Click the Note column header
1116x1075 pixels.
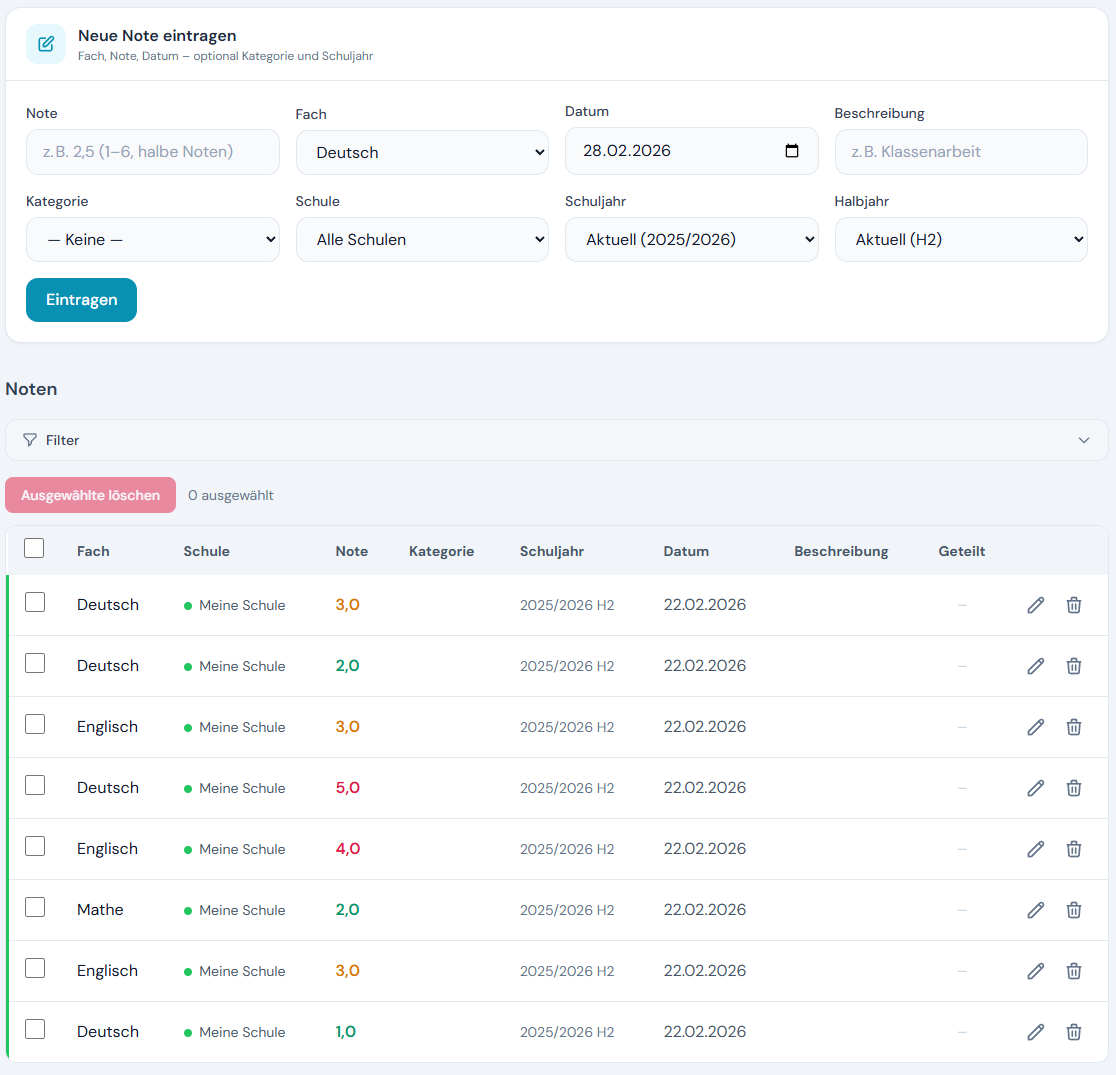coord(351,551)
